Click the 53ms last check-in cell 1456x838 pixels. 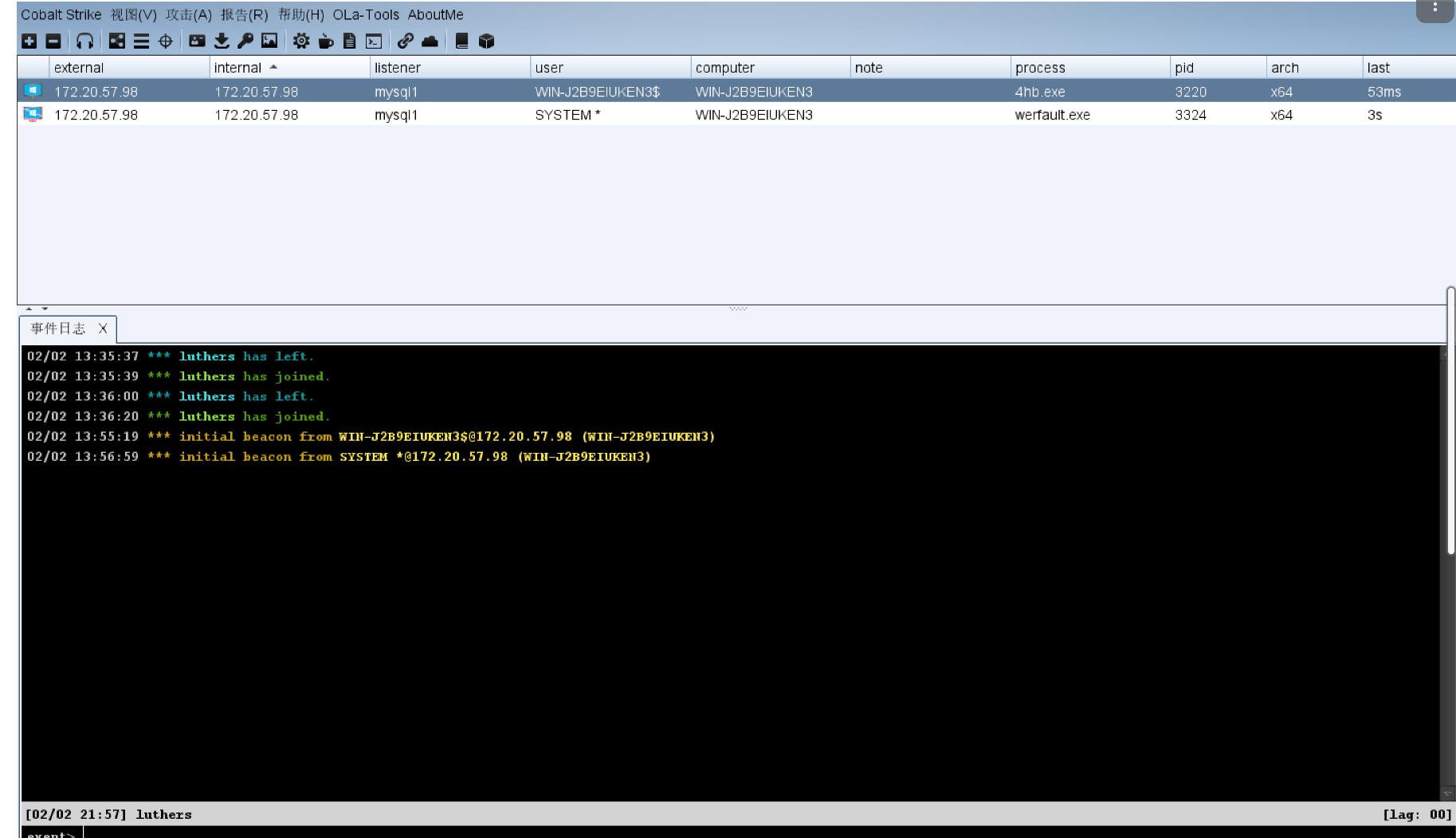point(1409,92)
